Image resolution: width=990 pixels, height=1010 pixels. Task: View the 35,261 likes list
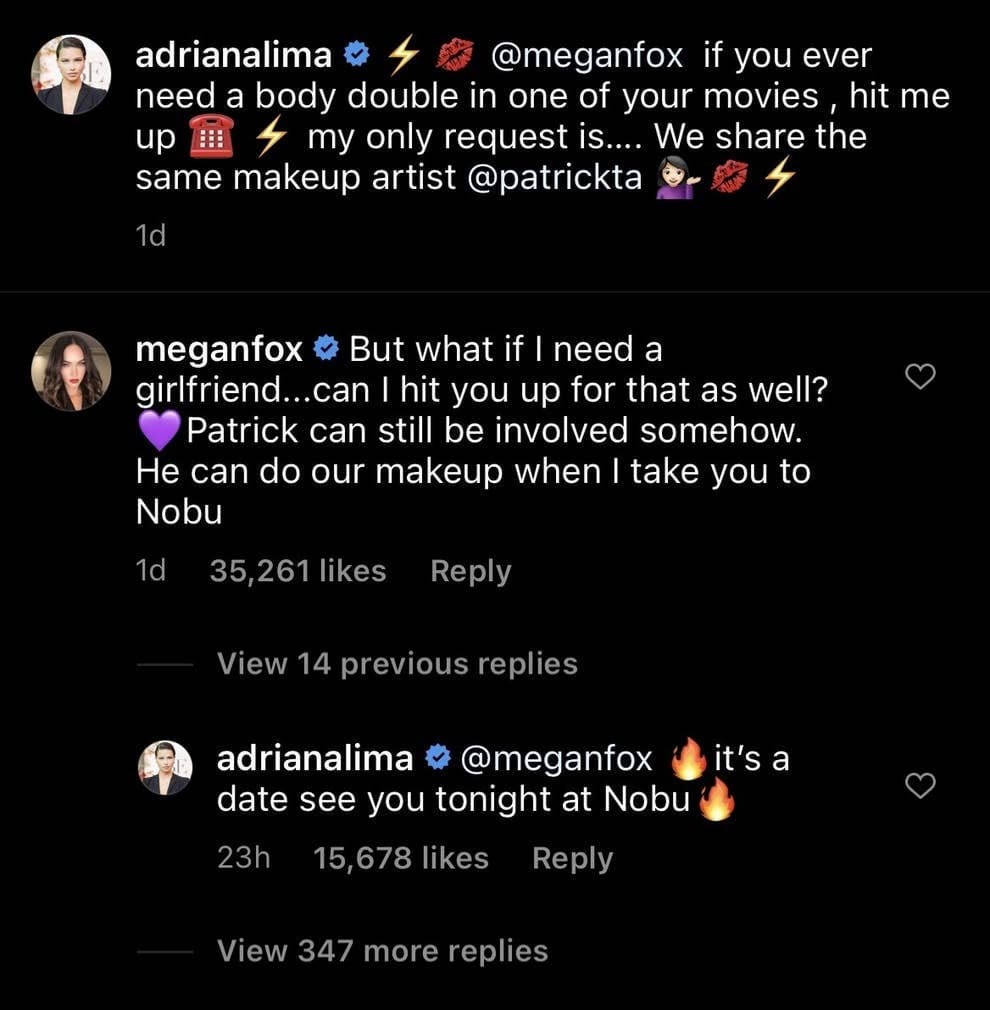pos(298,571)
